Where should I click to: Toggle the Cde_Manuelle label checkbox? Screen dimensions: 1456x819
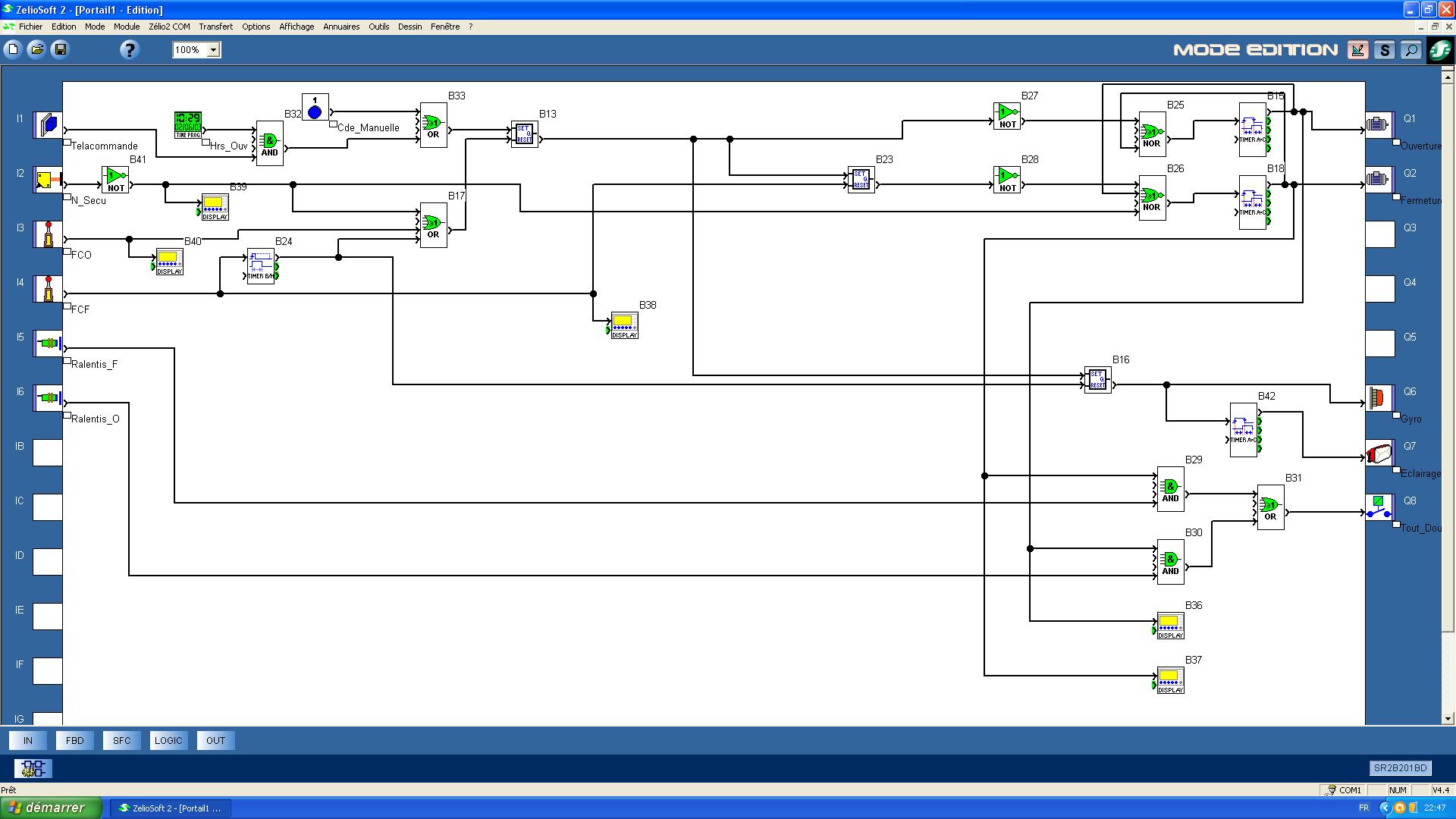[x=333, y=124]
